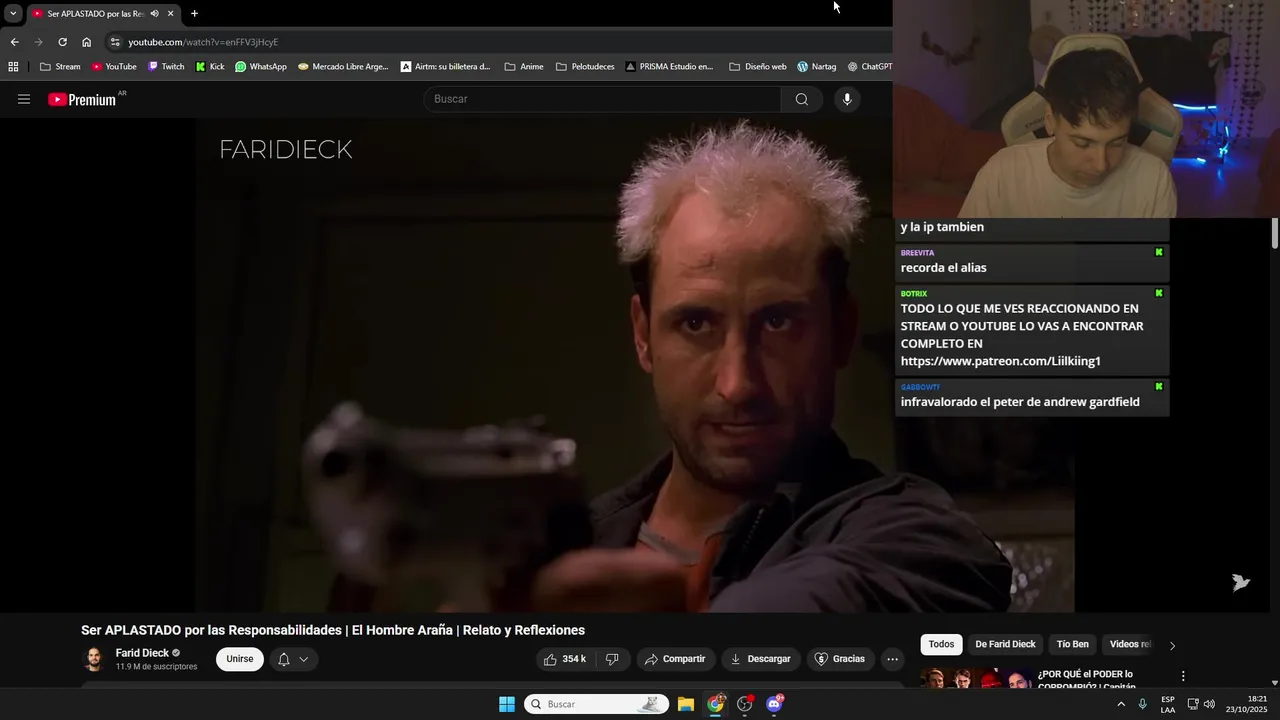Open OBS Studio from the taskbar
The image size is (1280, 720).
coord(745,704)
